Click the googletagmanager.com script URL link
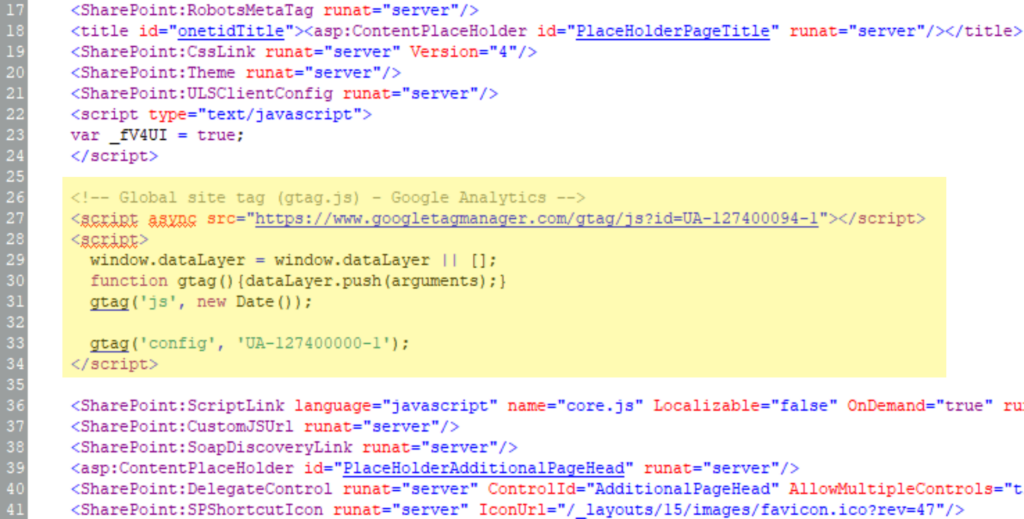Screen dimensions: 1024x519 coord(536,219)
